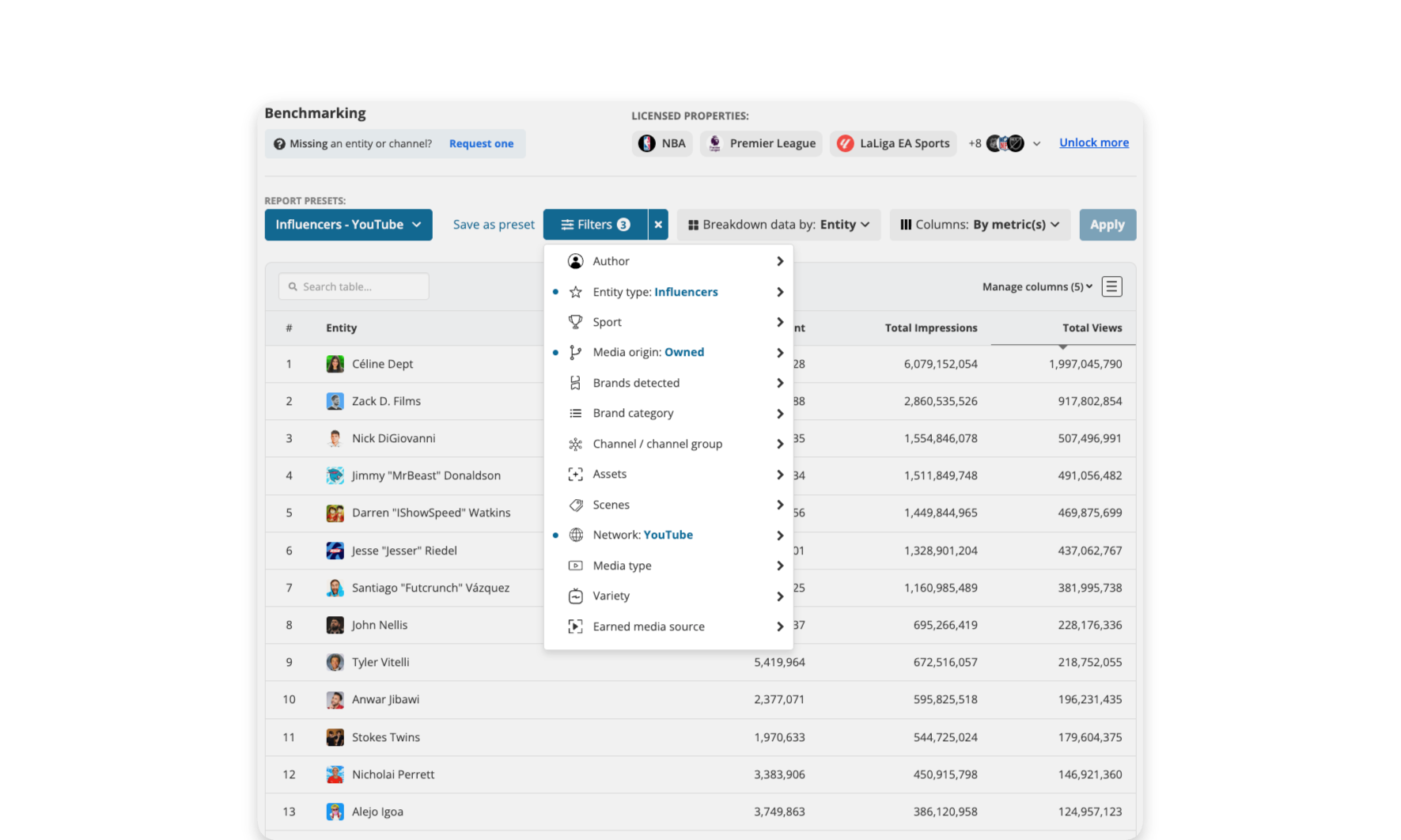Click the table density list icon
Viewport: 1401px width, 840px height.
[x=1111, y=286]
